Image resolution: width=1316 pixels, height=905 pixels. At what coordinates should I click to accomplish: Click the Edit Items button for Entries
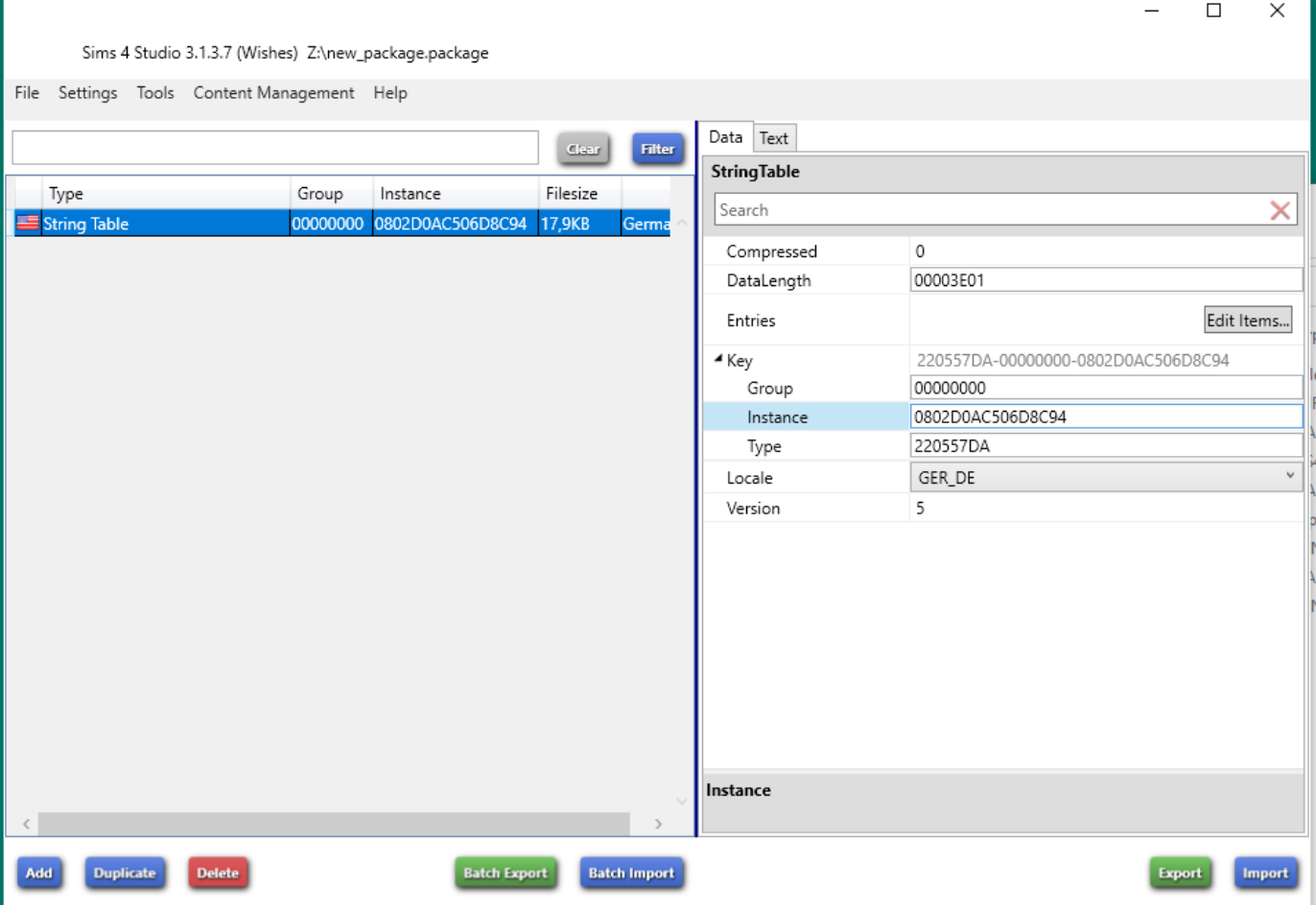coord(1247,319)
